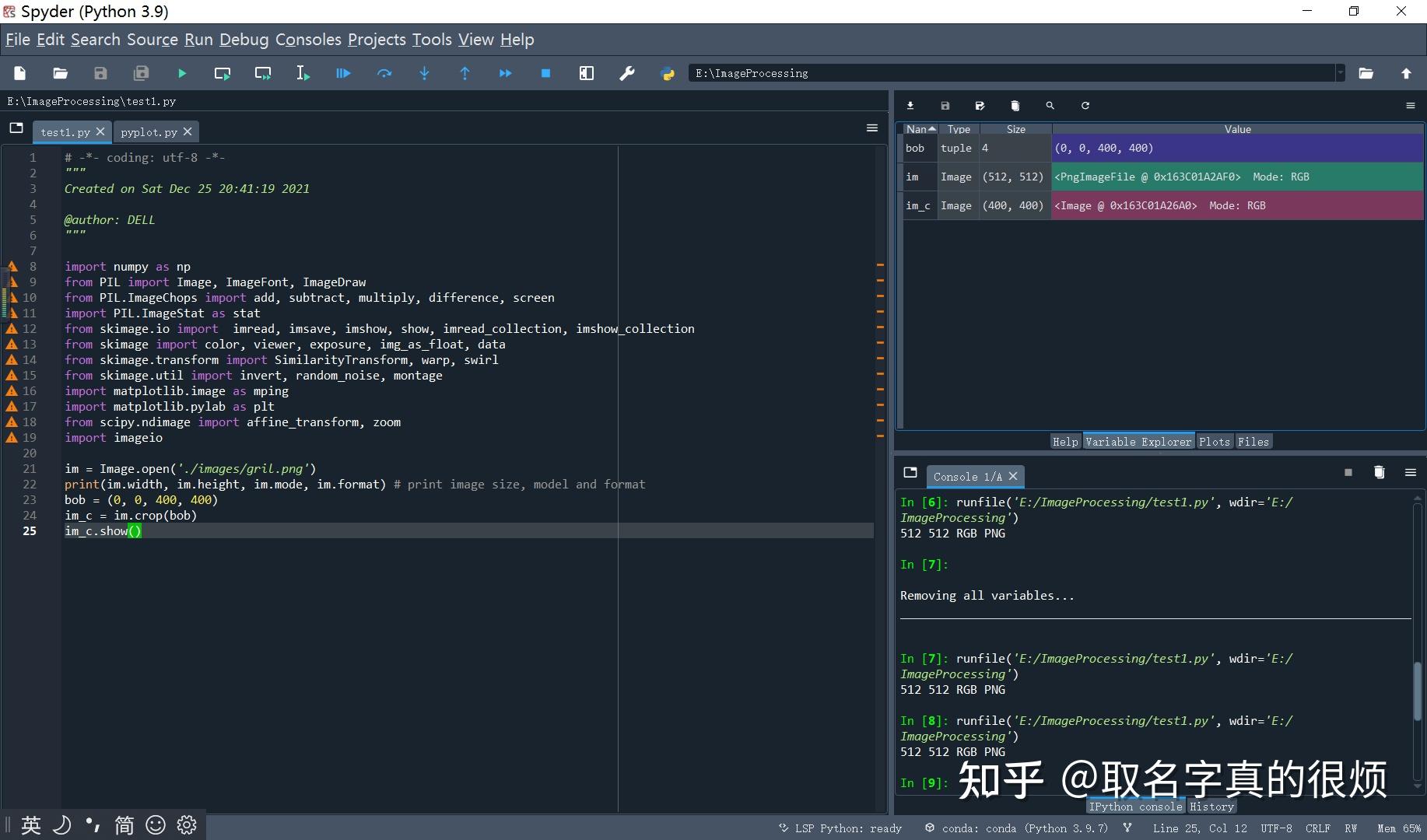The height and width of the screenshot is (840, 1427).
Task: Switch to Help pane tab
Action: coord(1065,442)
